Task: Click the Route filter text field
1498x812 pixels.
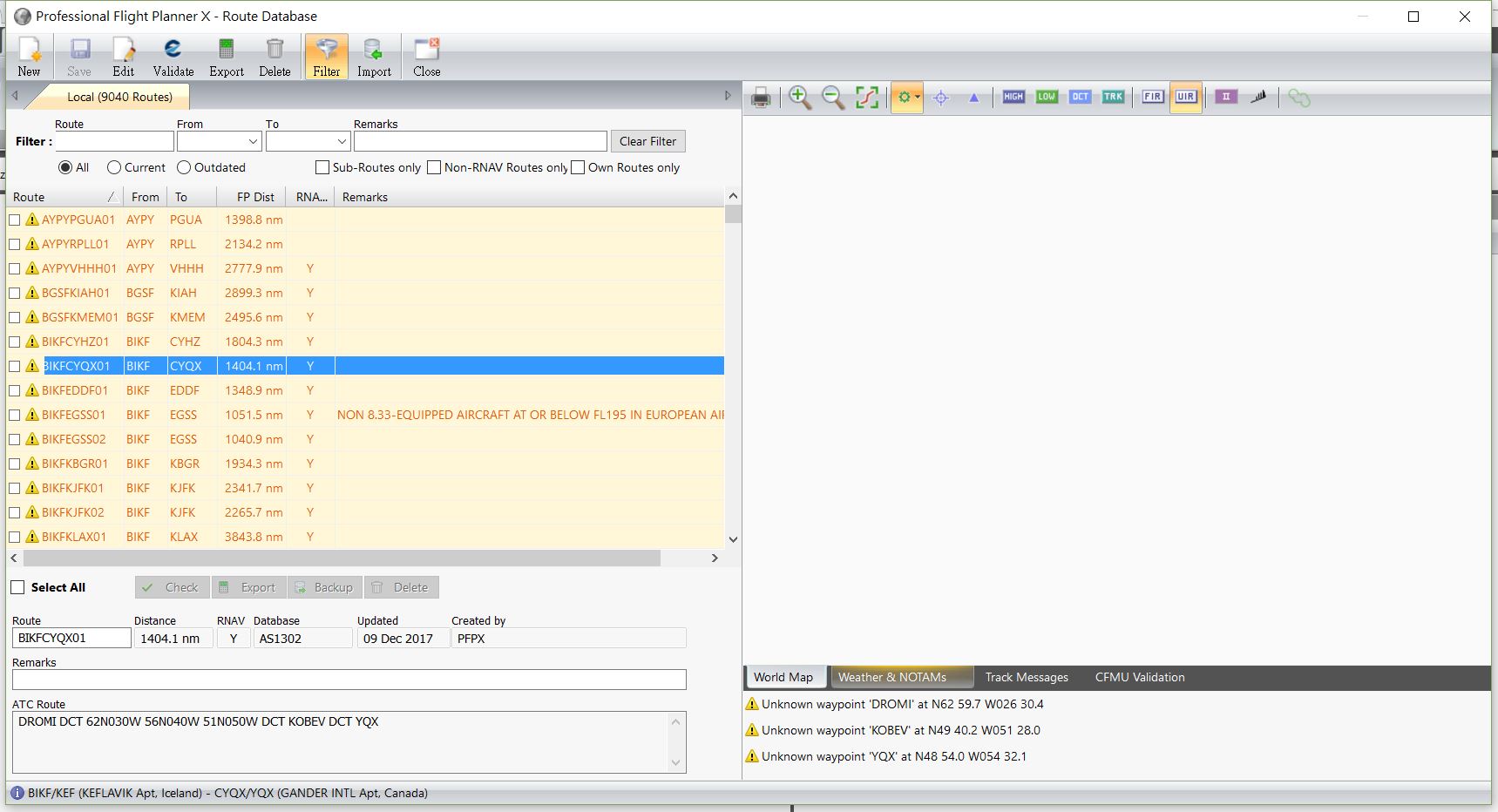Action: click(115, 141)
